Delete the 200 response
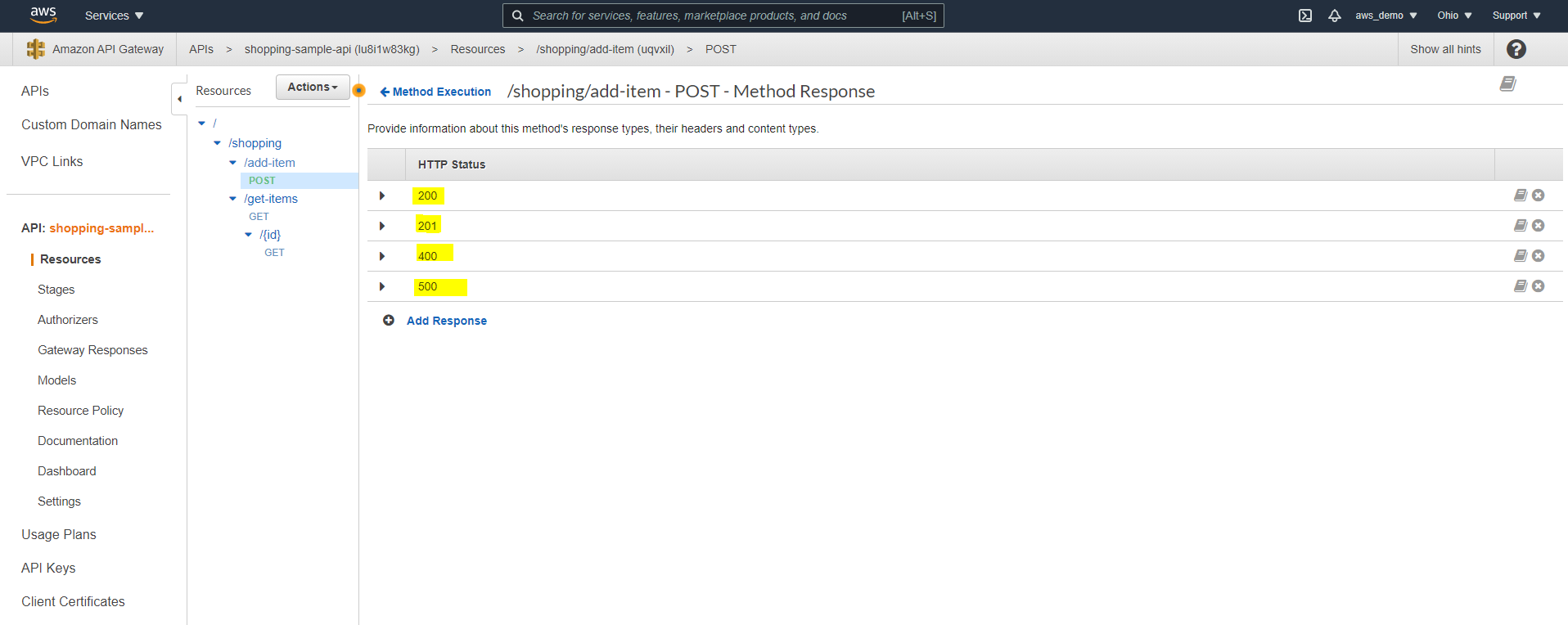The width and height of the screenshot is (1568, 625). (1539, 196)
